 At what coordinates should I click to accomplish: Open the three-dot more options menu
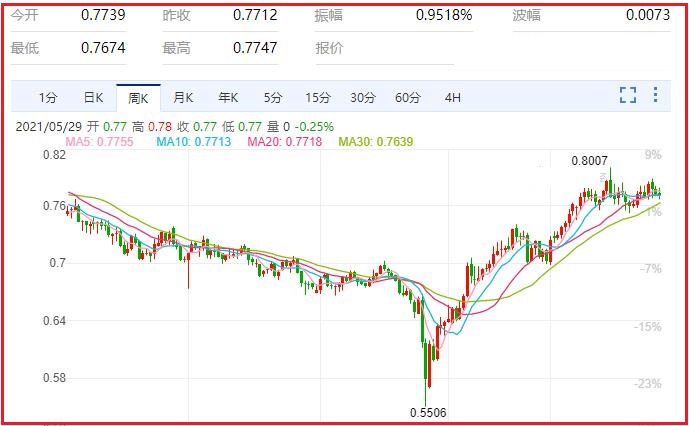pos(655,96)
